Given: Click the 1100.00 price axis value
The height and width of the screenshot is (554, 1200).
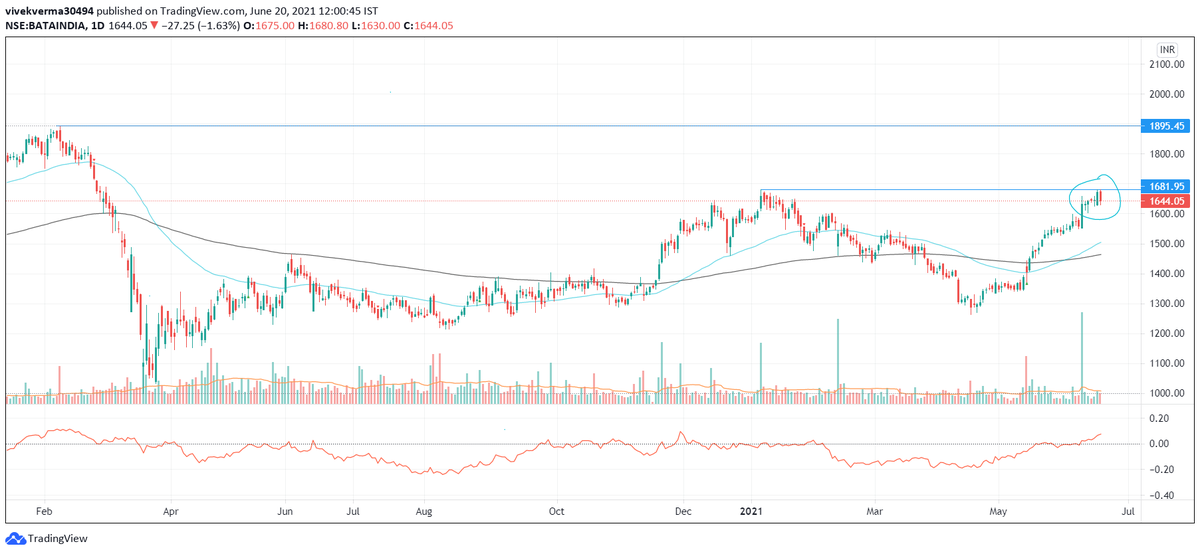Looking at the screenshot, I should pyautogui.click(x=1168, y=364).
